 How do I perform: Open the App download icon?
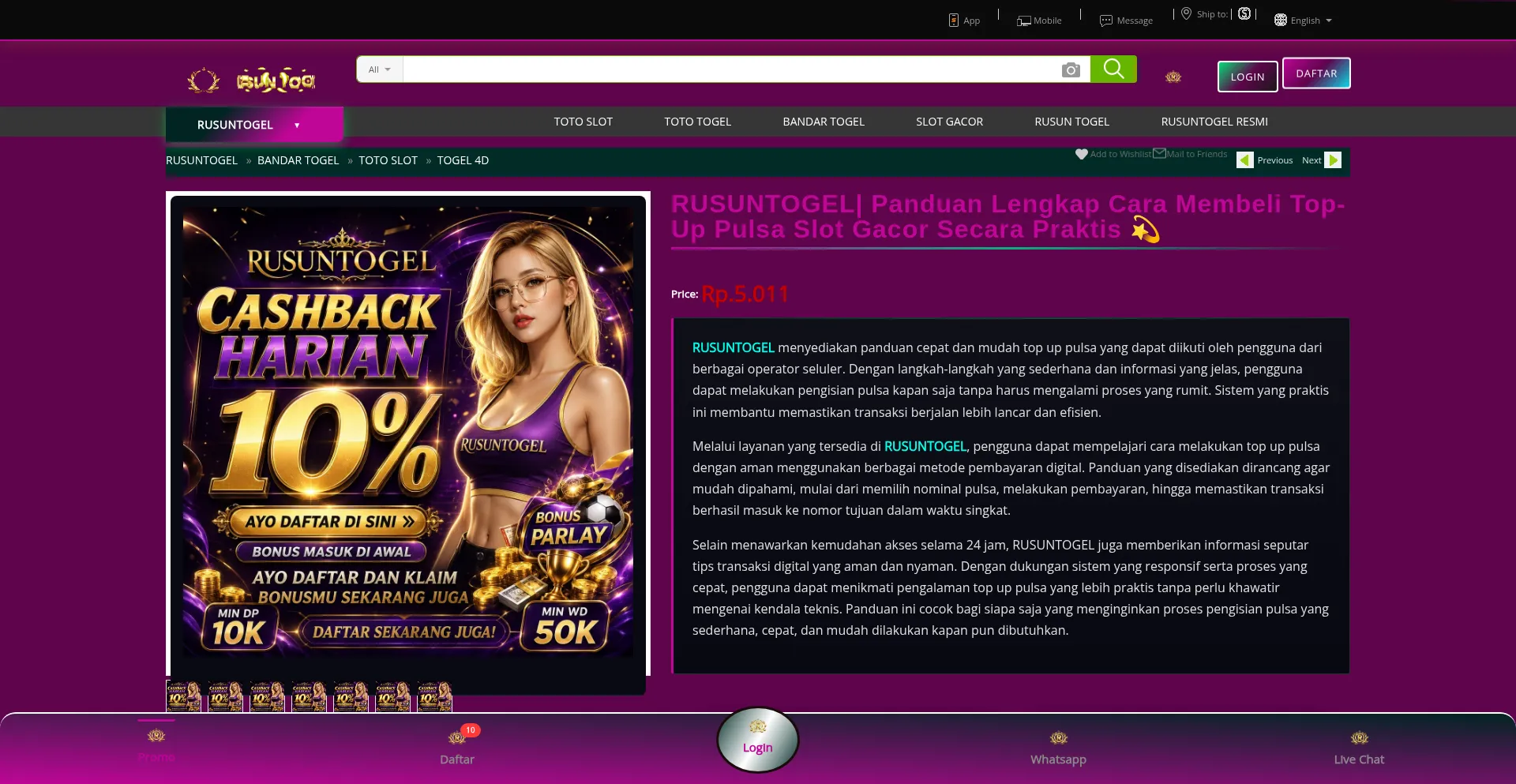(x=953, y=21)
